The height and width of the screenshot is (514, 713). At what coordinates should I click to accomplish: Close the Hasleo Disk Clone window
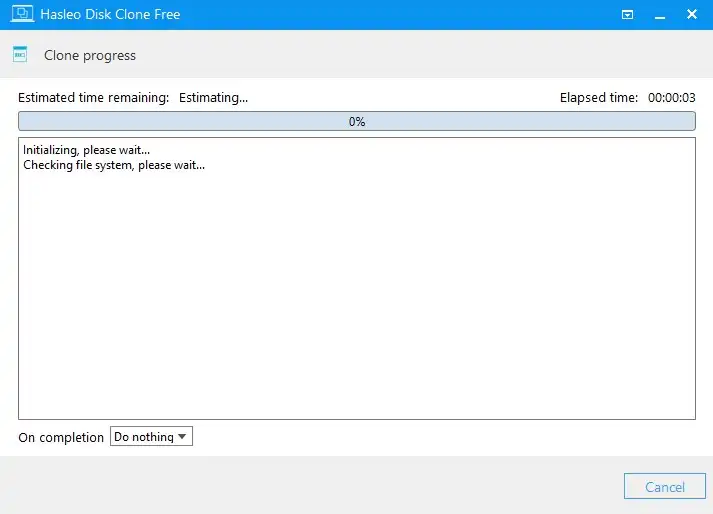[692, 15]
